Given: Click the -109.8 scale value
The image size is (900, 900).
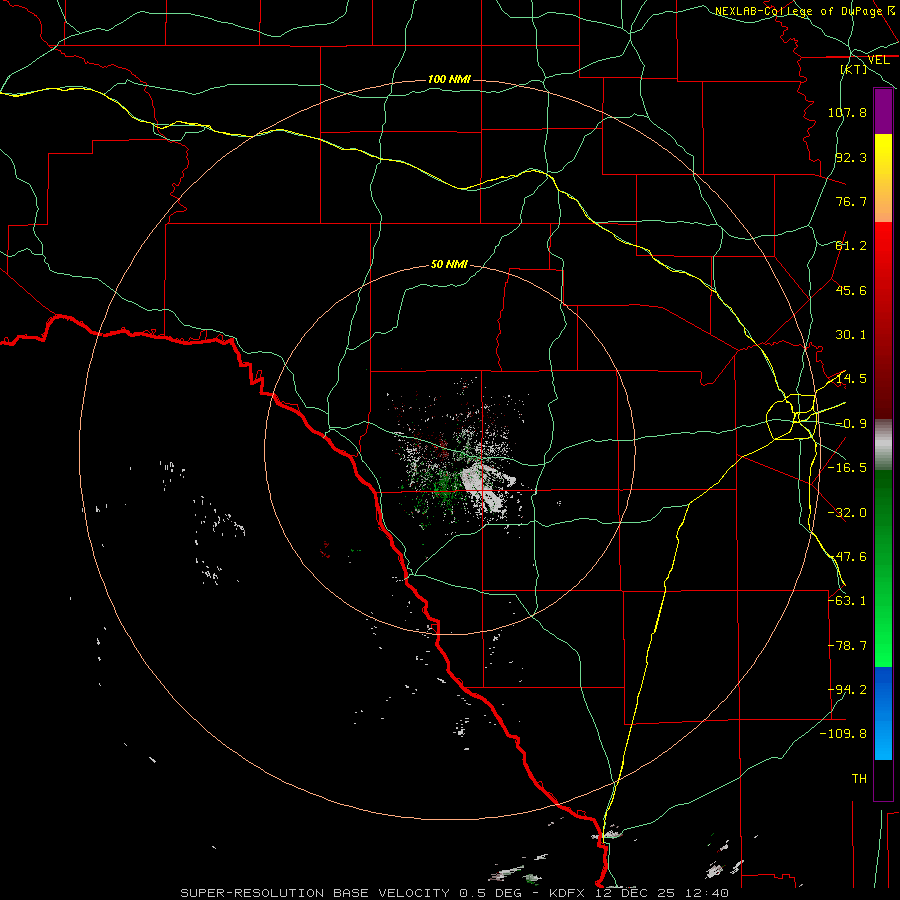Looking at the screenshot, I should 843,734.
